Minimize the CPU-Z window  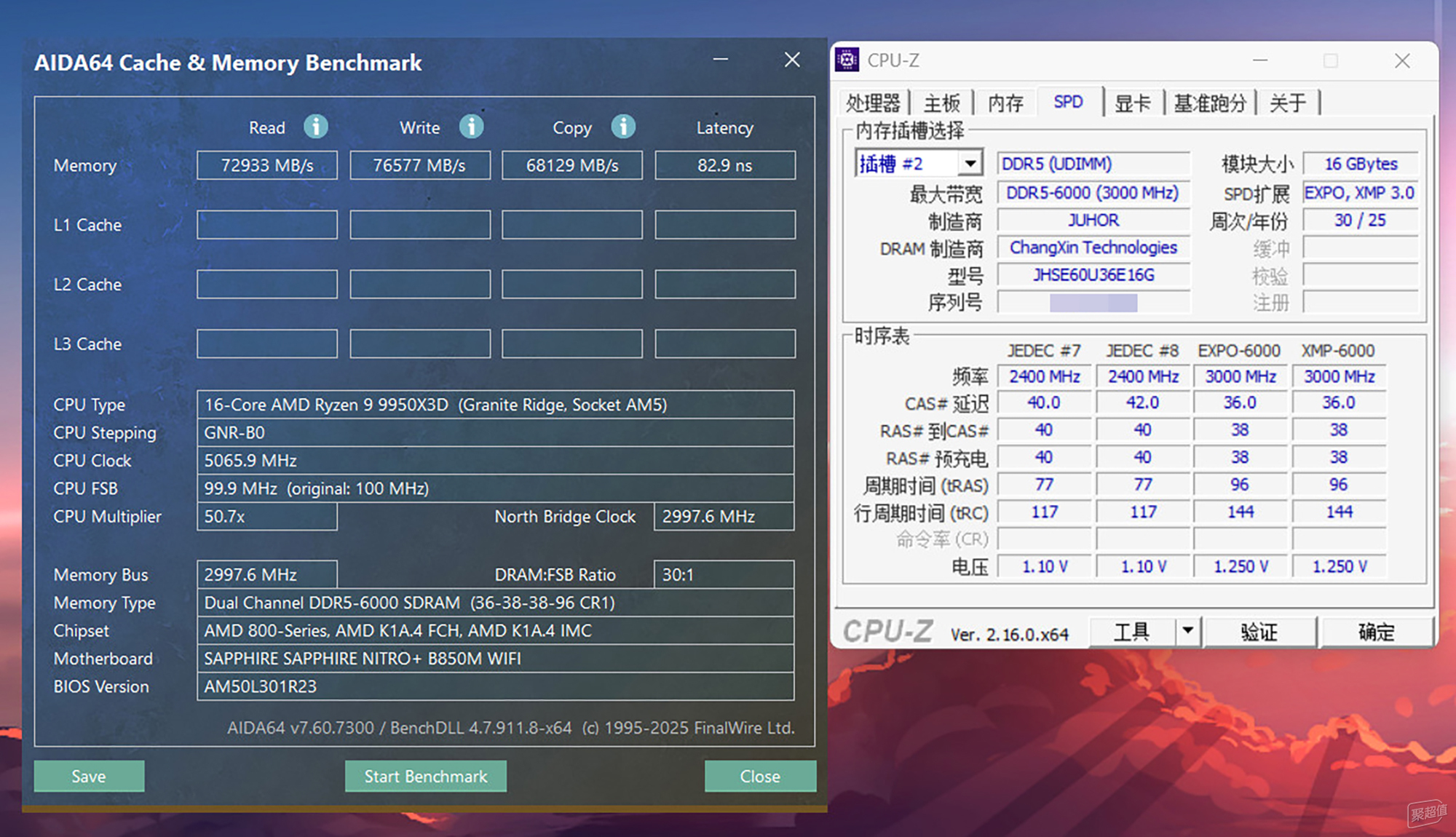[x=1260, y=60]
